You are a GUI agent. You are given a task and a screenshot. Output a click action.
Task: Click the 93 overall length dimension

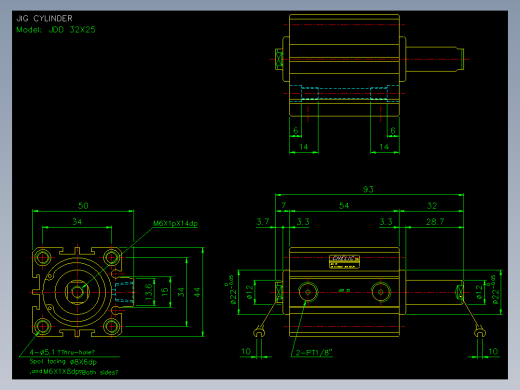click(x=368, y=189)
